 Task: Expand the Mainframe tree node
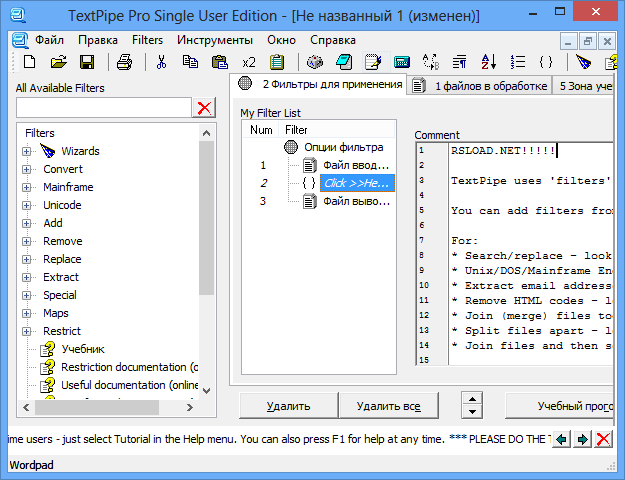[27, 187]
